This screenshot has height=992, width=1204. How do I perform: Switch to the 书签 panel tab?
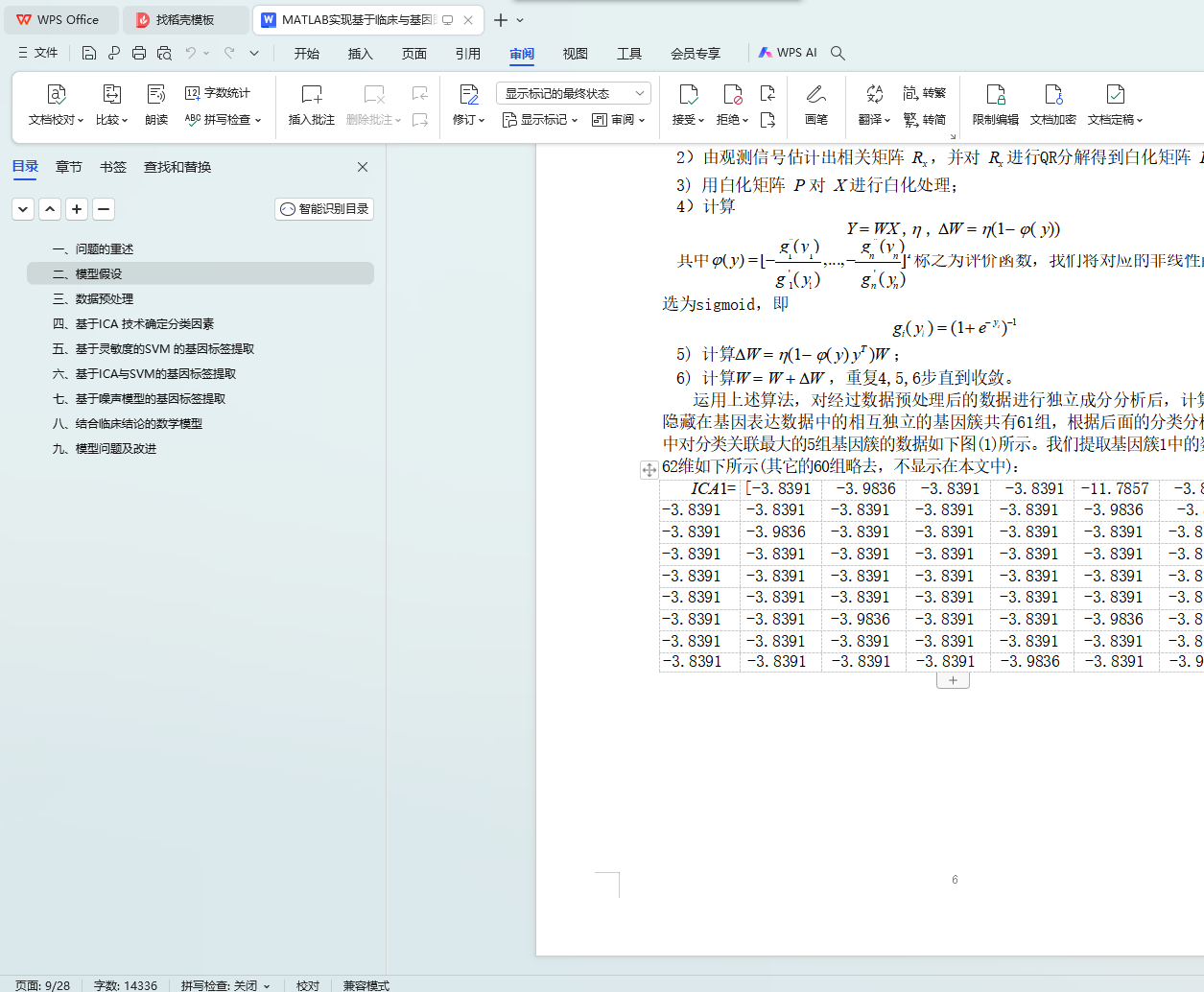(113, 167)
